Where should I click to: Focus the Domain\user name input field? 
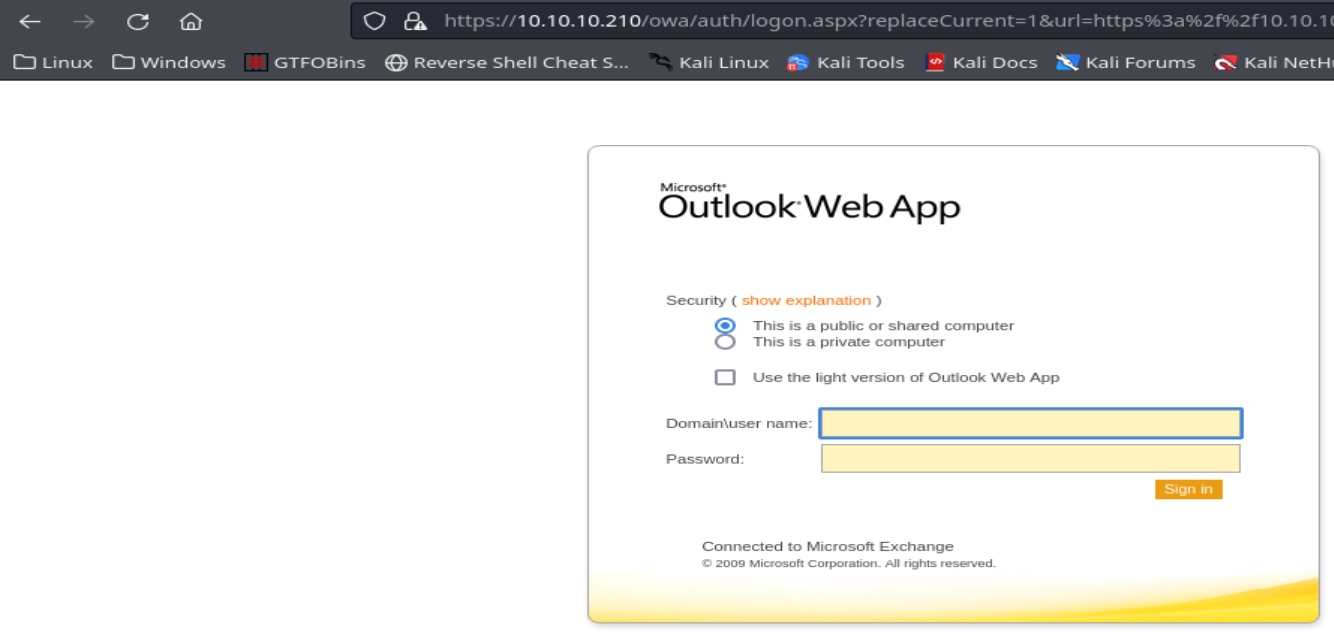point(1030,424)
